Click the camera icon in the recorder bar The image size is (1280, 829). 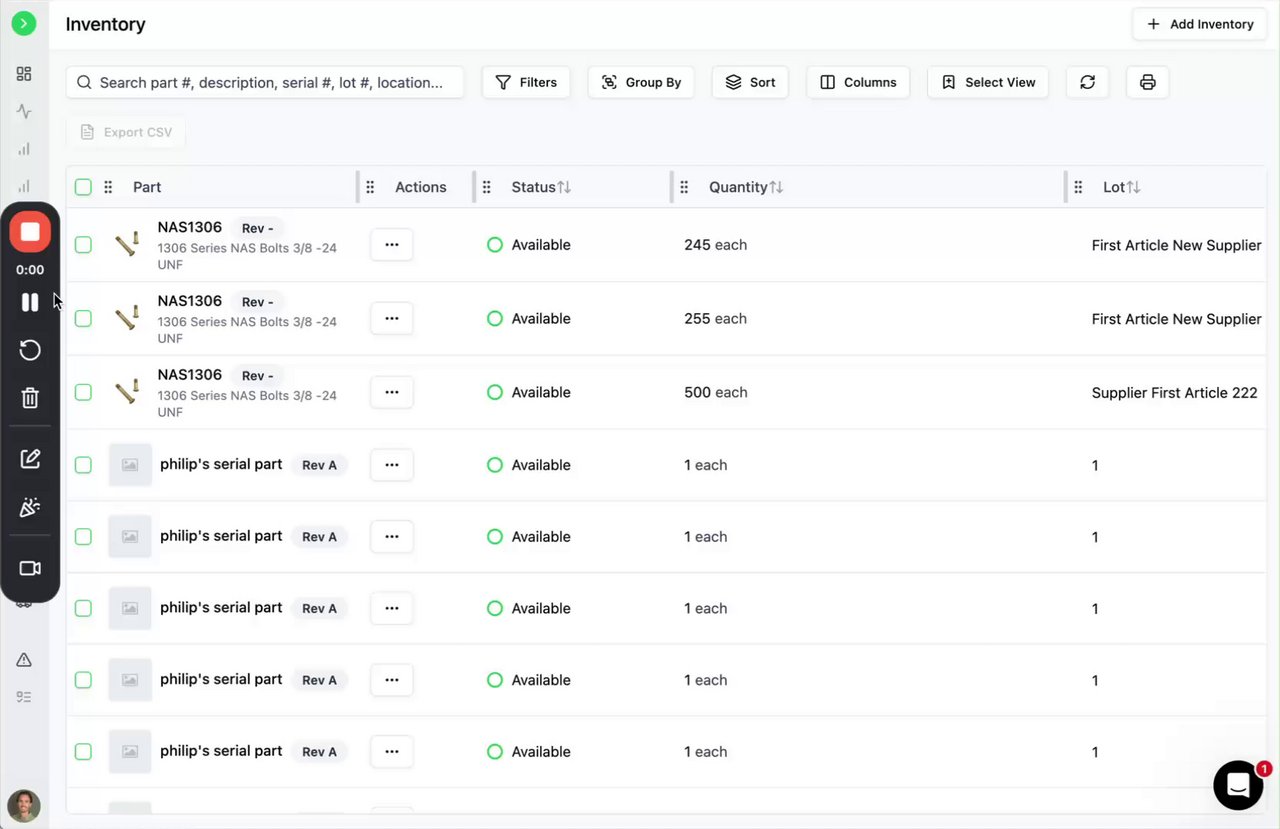pyautogui.click(x=30, y=568)
